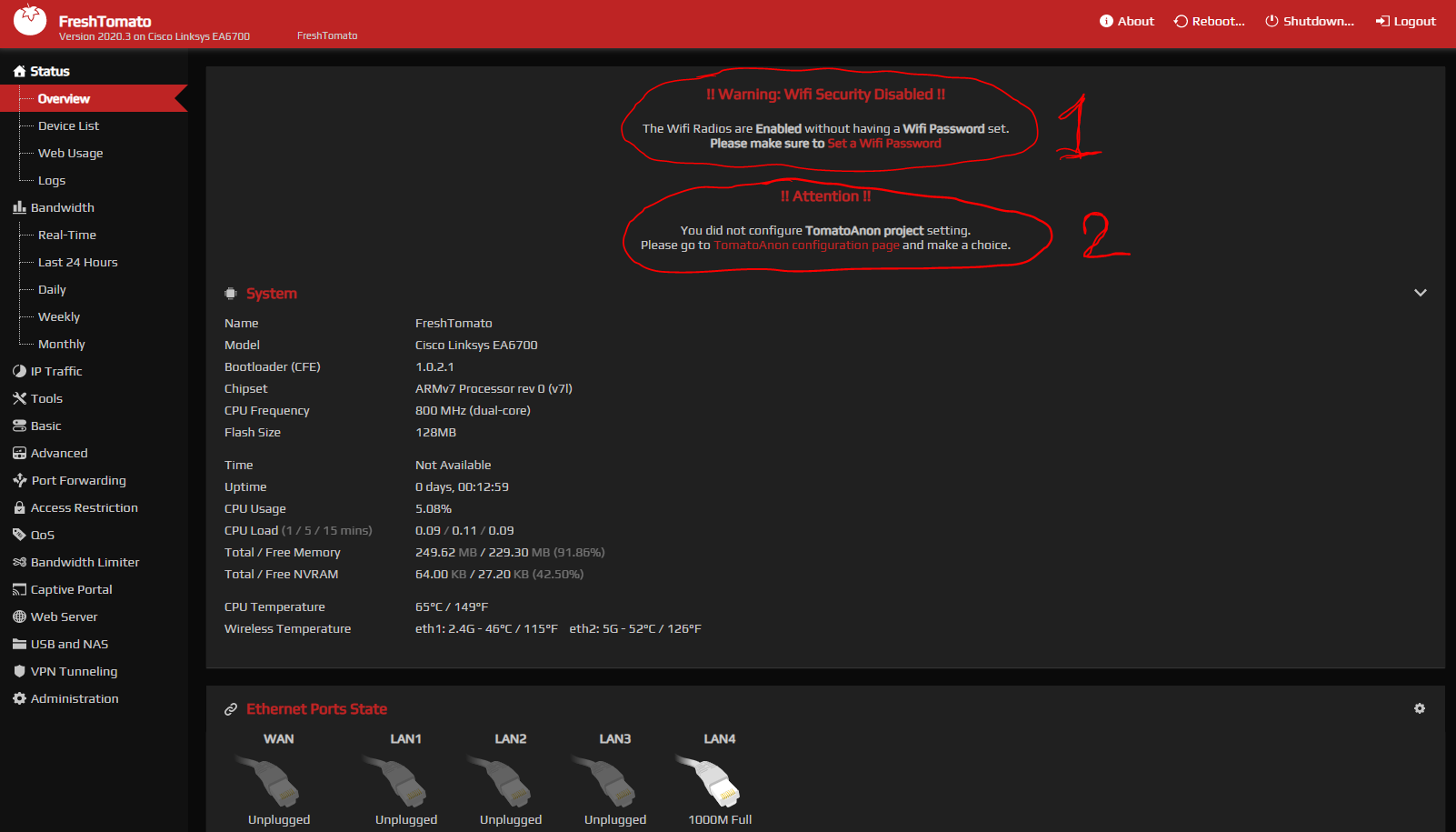Viewport: 1456px width, 832px height.
Task: Click the Captive Portal icon
Action: click(19, 589)
